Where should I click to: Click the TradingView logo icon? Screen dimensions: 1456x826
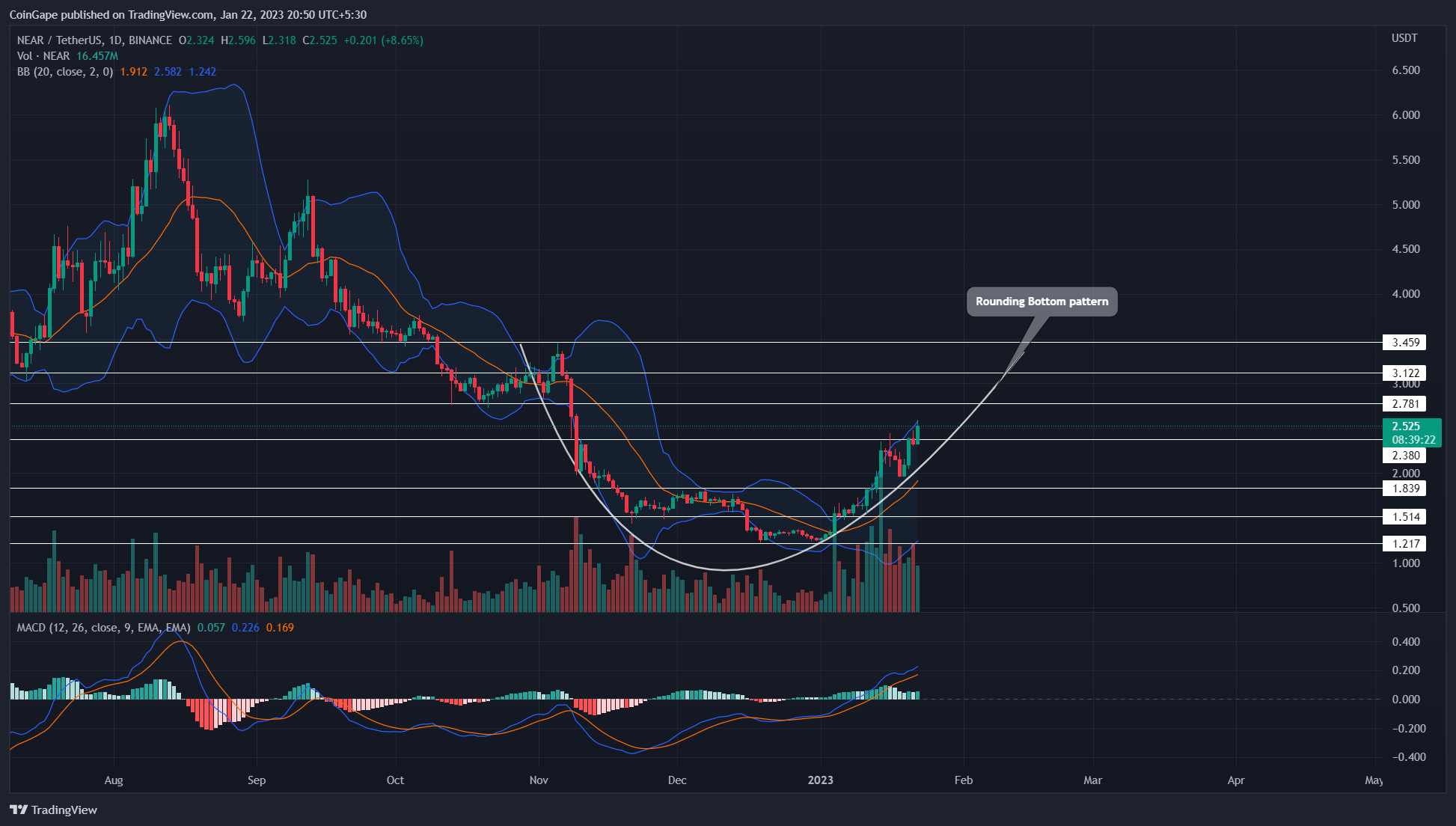(19, 810)
